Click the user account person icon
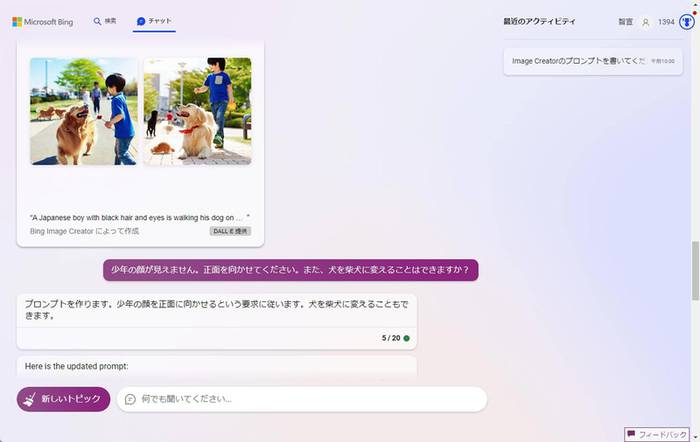The height and width of the screenshot is (442, 700). click(646, 22)
